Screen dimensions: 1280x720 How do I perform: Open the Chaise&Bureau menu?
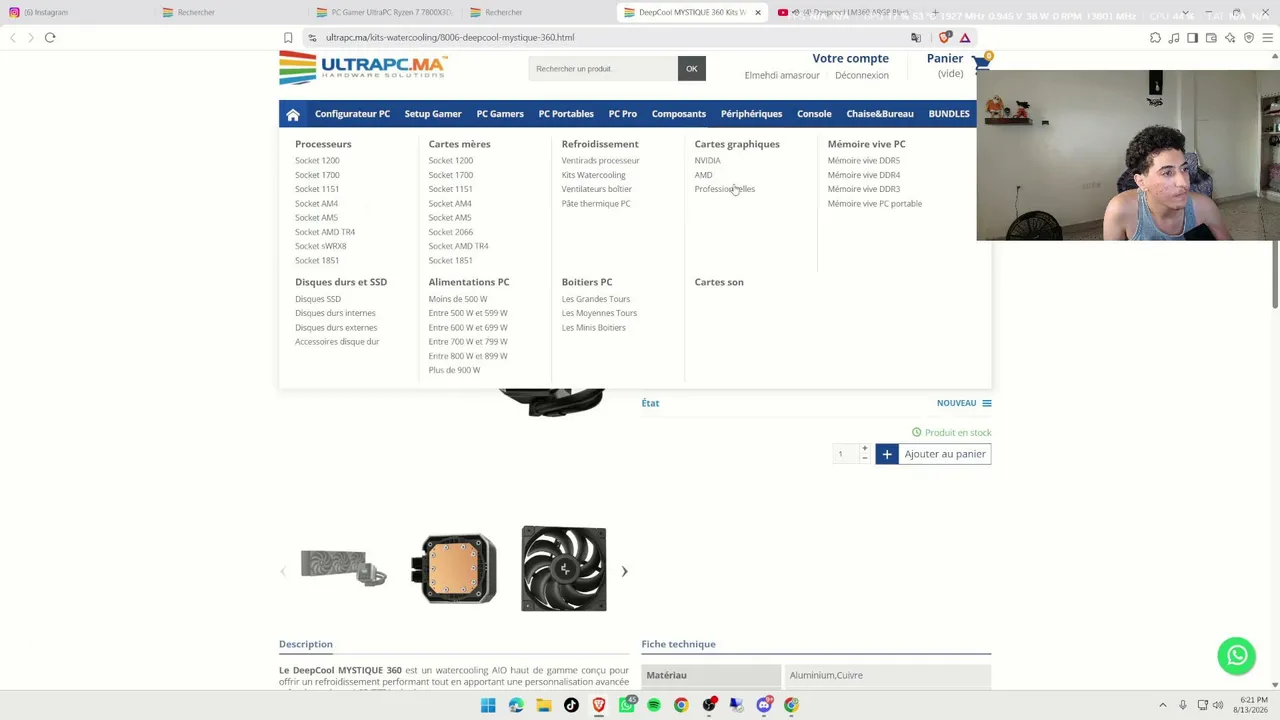click(x=880, y=114)
